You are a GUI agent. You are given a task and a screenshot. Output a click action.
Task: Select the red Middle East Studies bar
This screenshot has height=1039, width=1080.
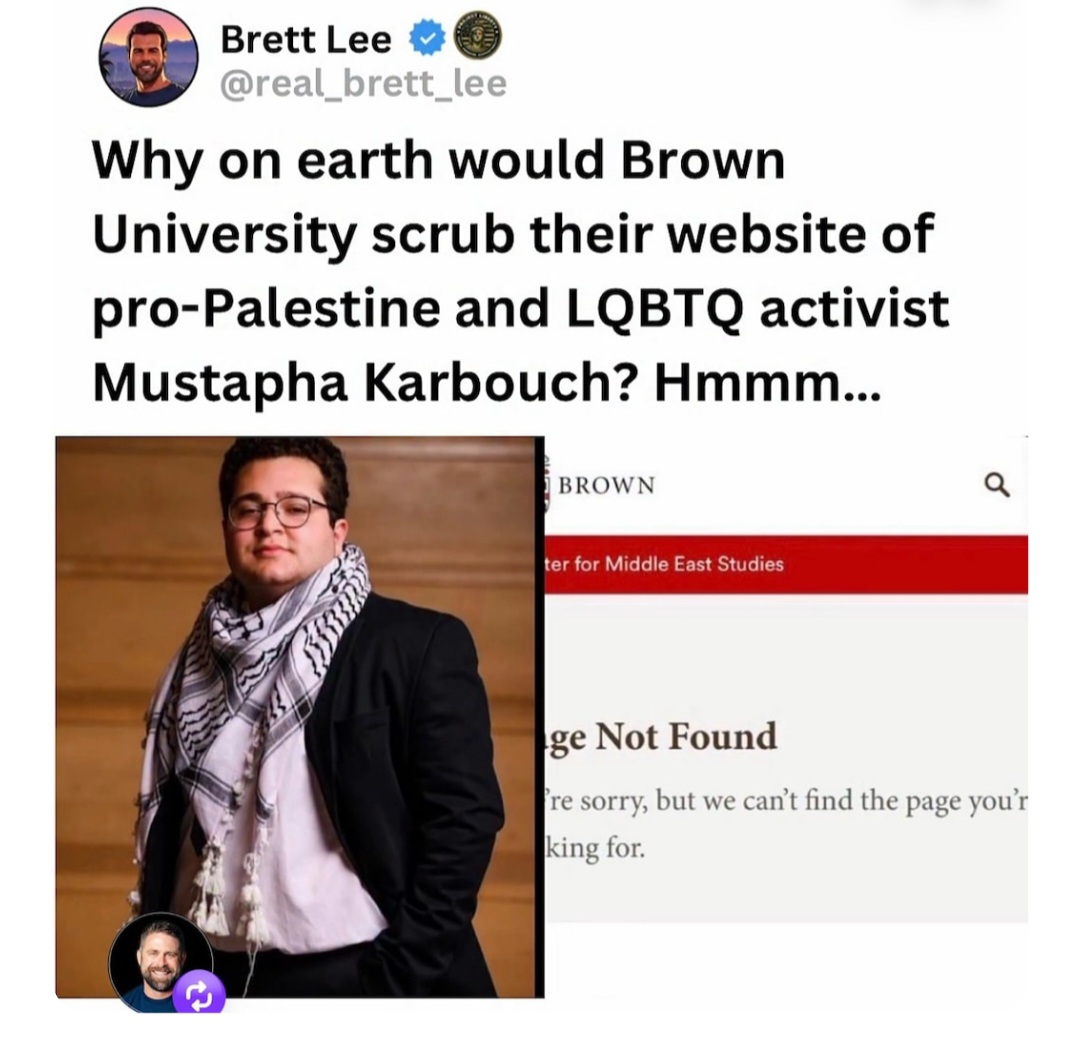[787, 564]
